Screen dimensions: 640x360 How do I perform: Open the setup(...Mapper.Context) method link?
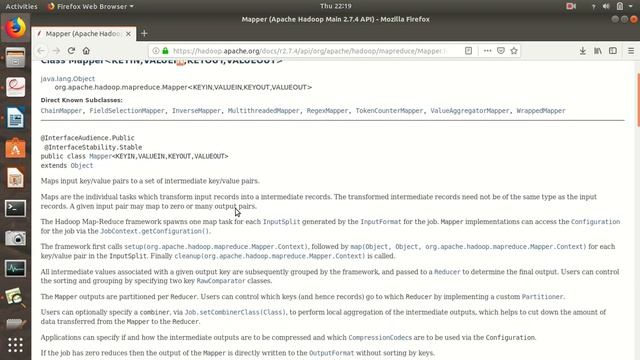click(216, 247)
